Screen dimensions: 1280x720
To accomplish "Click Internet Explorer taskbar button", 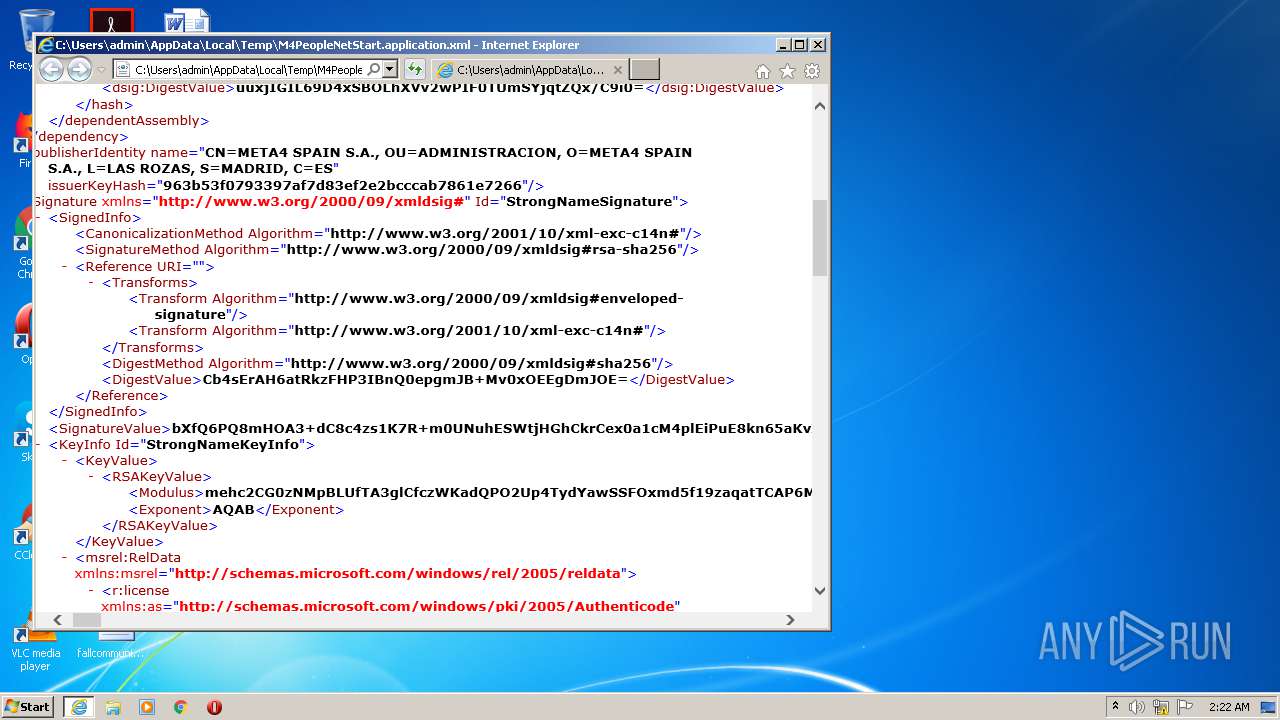I will 79,706.
